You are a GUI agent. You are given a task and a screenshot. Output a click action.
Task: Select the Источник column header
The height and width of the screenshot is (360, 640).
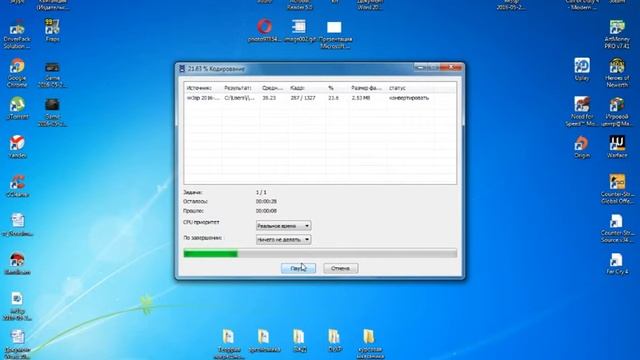coord(203,88)
